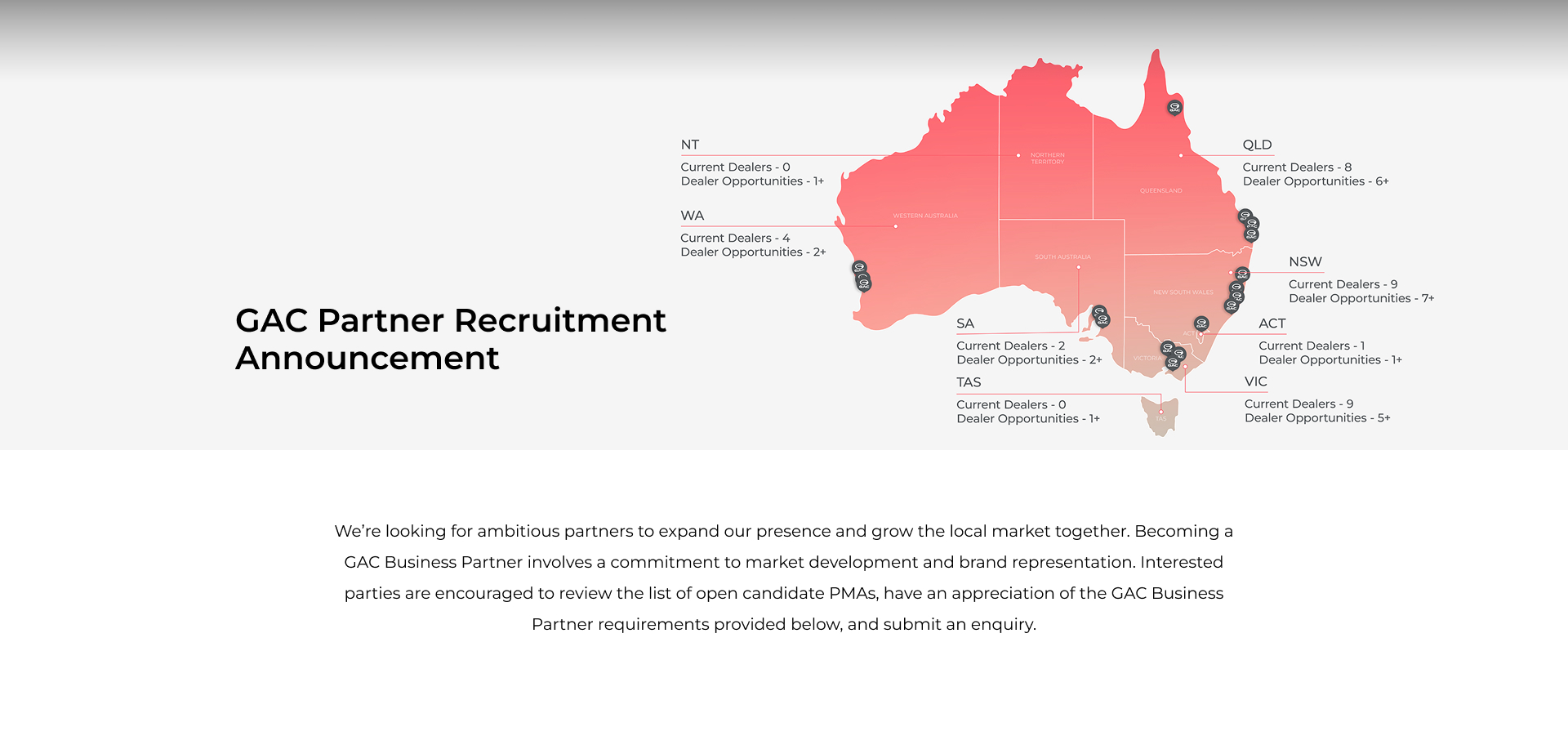The height and width of the screenshot is (736, 1568).
Task: Select the VIC state heading
Action: tap(1256, 381)
